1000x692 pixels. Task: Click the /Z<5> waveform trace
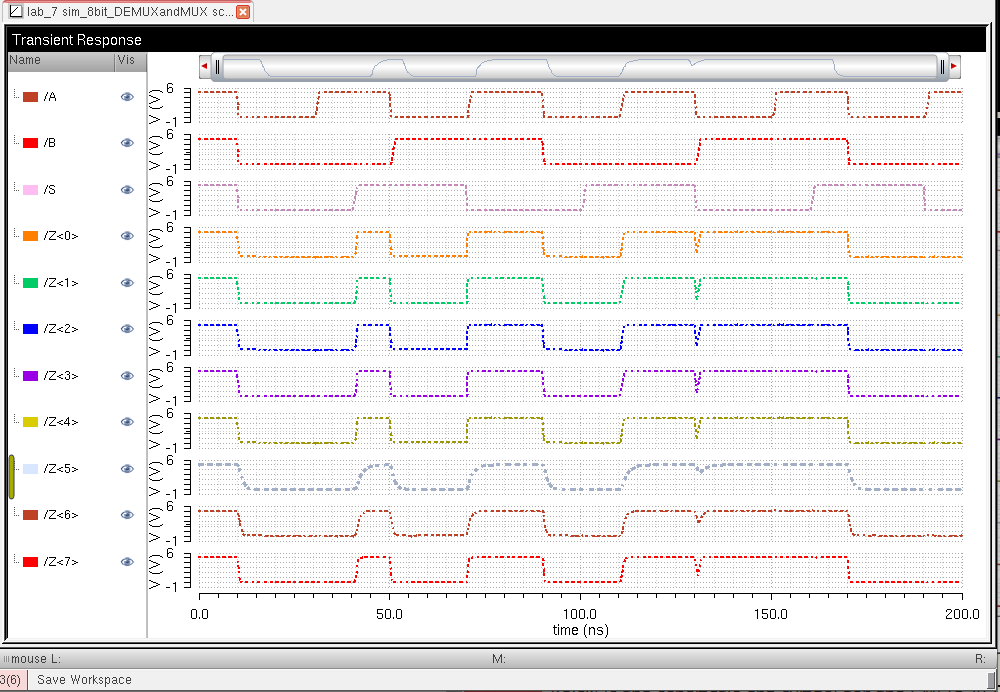[580, 476]
